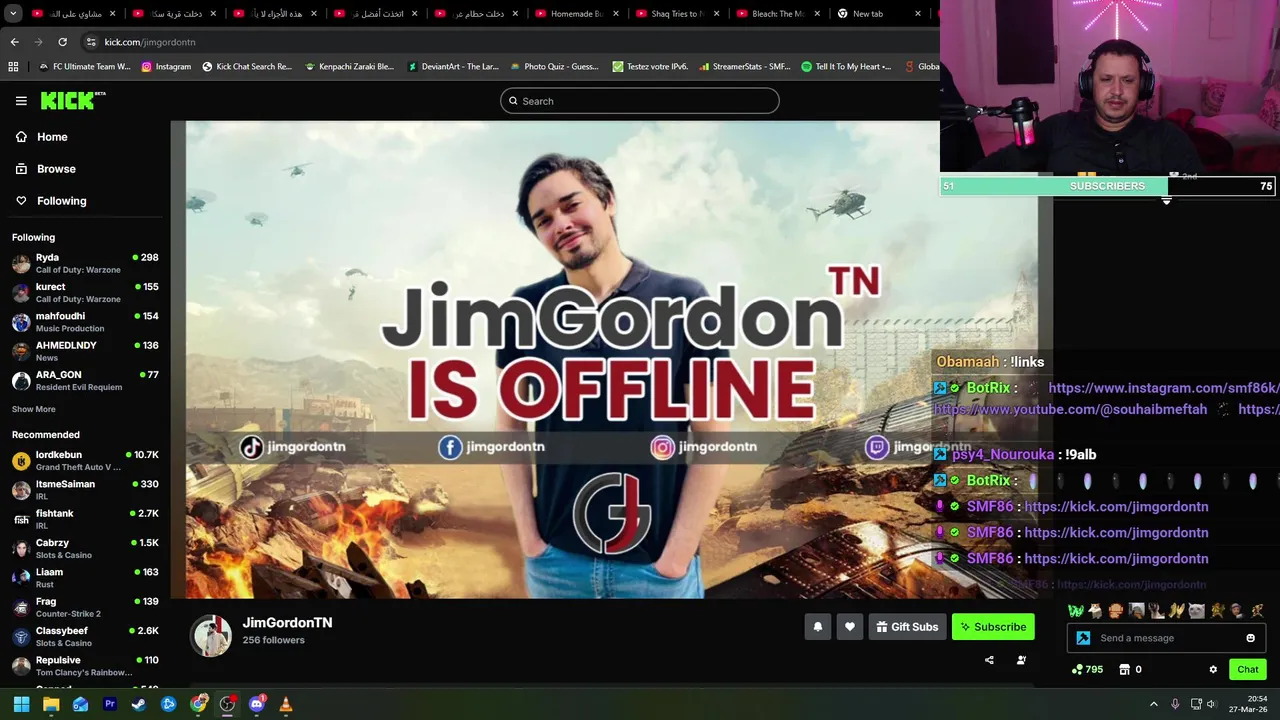Open AHMEDLNDY channel in Following list
Image resolution: width=1280 pixels, height=720 pixels.
click(84, 351)
